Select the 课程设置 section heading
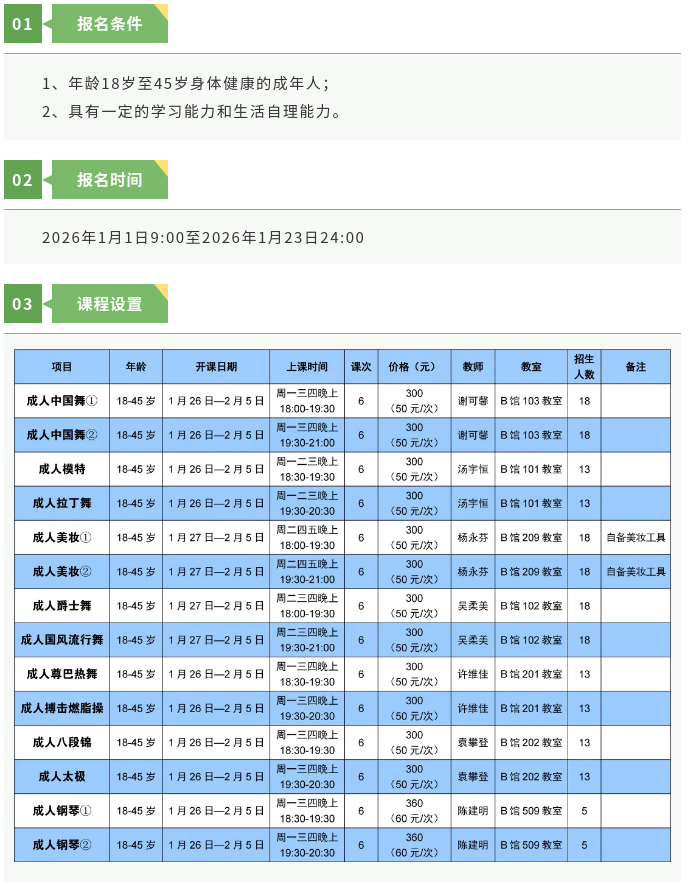The height and width of the screenshot is (884, 689). point(109,304)
